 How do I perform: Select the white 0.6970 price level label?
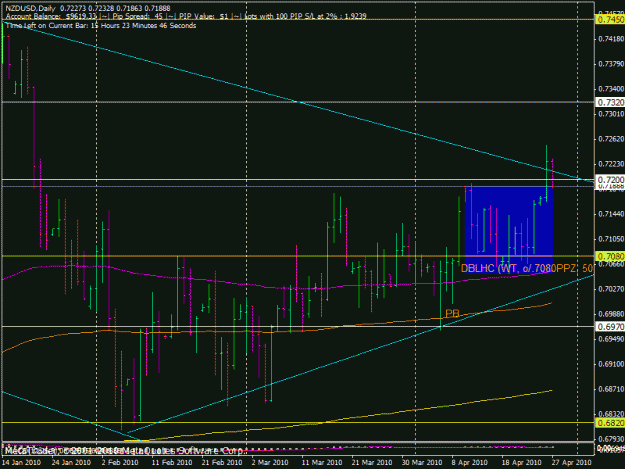609,327
